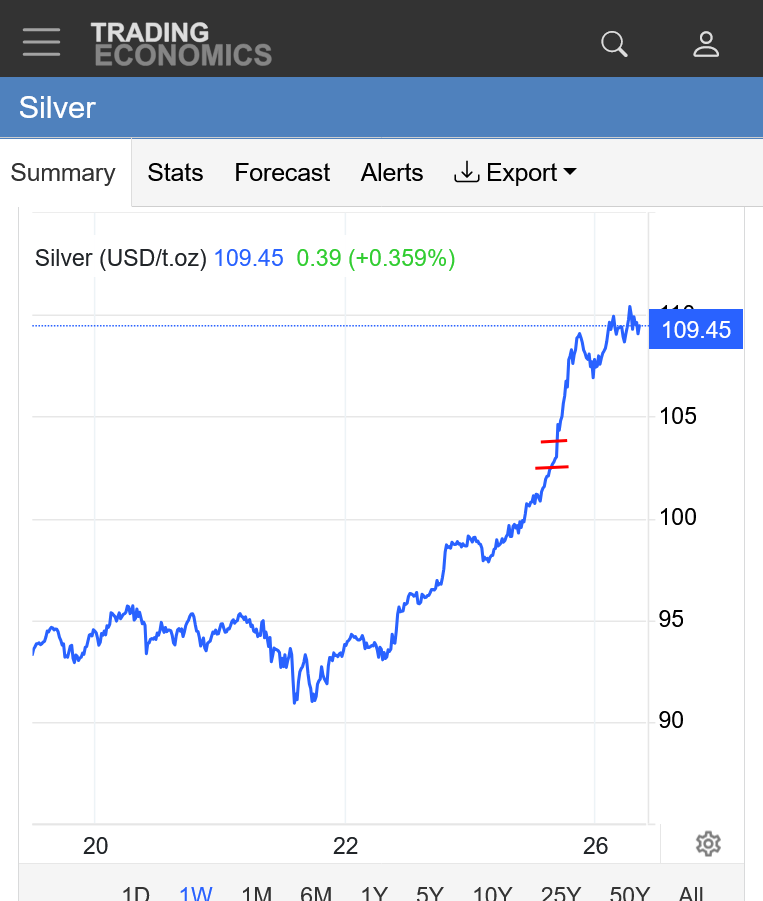The width and height of the screenshot is (763, 901).
Task: Show the 25Y chart range
Action: pyautogui.click(x=560, y=893)
